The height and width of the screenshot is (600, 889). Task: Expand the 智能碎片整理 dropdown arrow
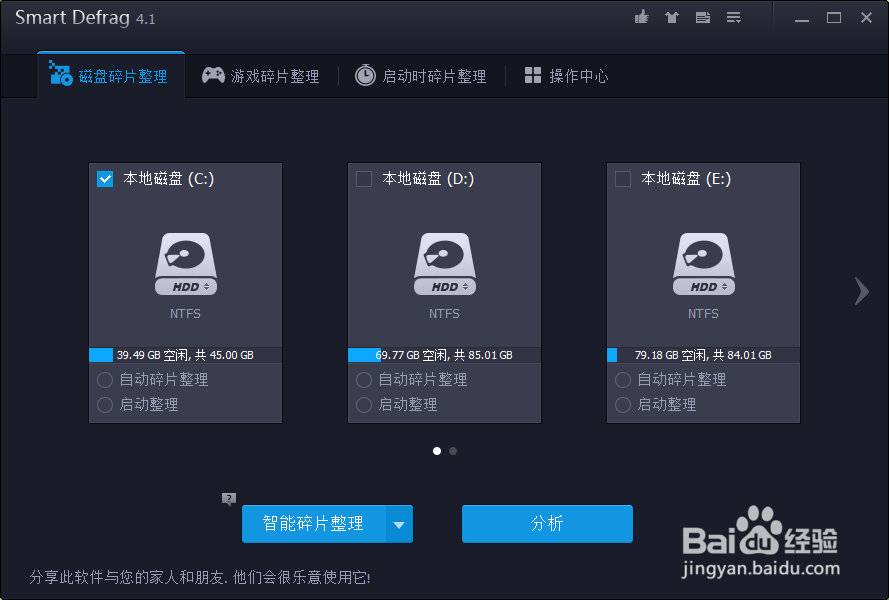pyautogui.click(x=399, y=524)
